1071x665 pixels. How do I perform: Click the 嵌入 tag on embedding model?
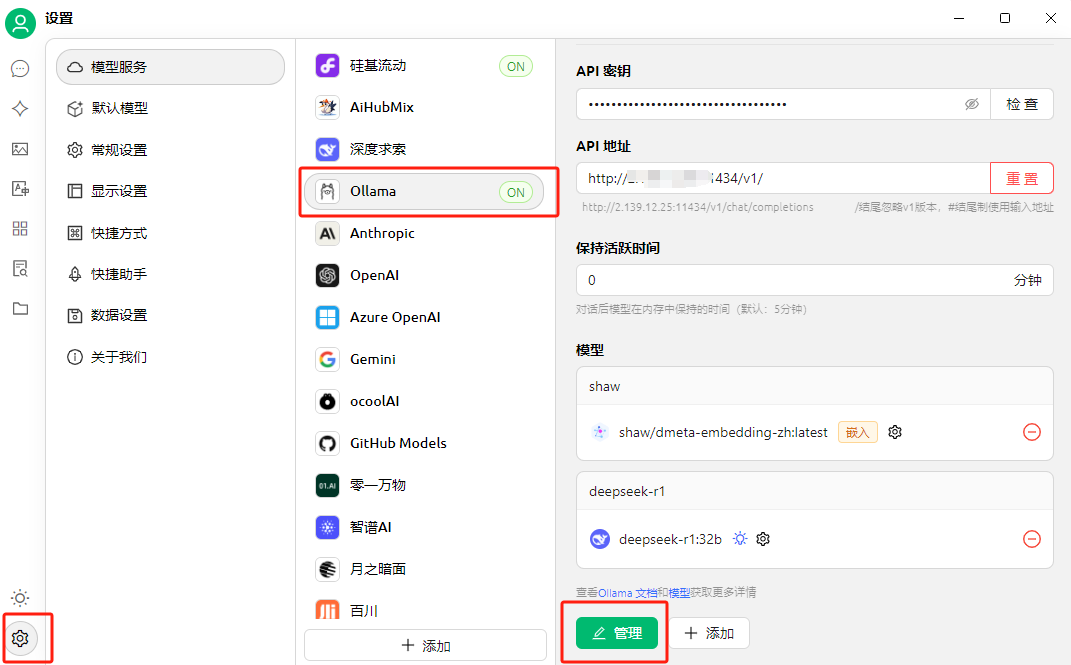[857, 432]
